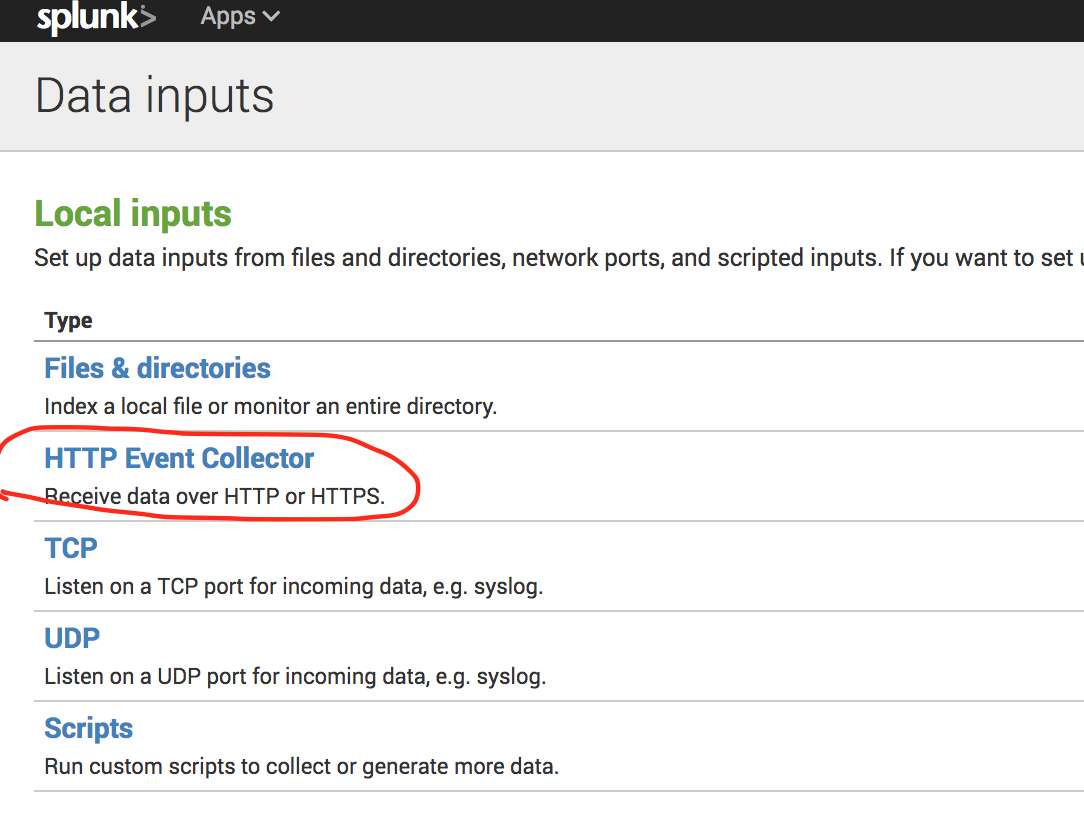Click the 'Listen on a UDP port' description
This screenshot has height=828, width=1084.
(x=295, y=677)
